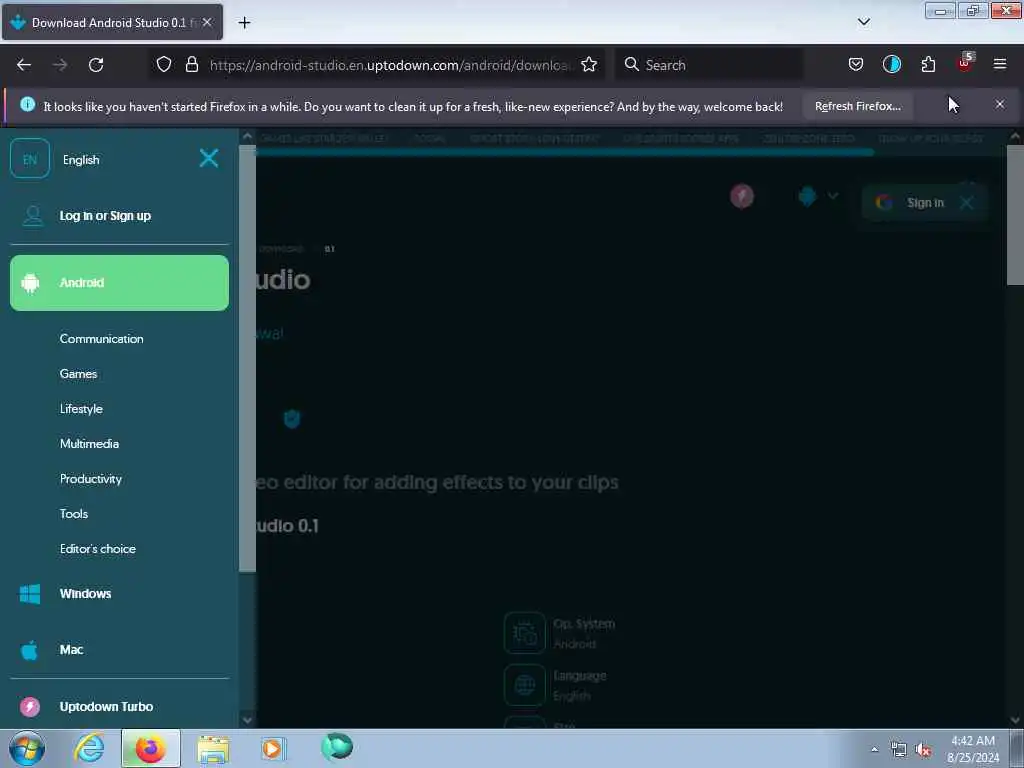This screenshot has width=1024, height=768.
Task: Click the address bar URL
Action: point(391,65)
